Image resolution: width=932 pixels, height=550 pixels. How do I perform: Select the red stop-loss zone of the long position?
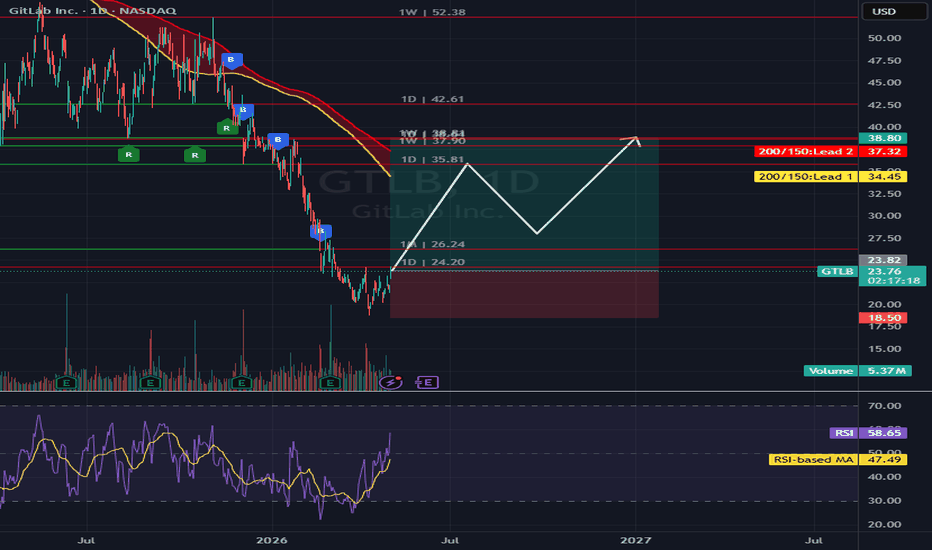pyautogui.click(x=524, y=294)
